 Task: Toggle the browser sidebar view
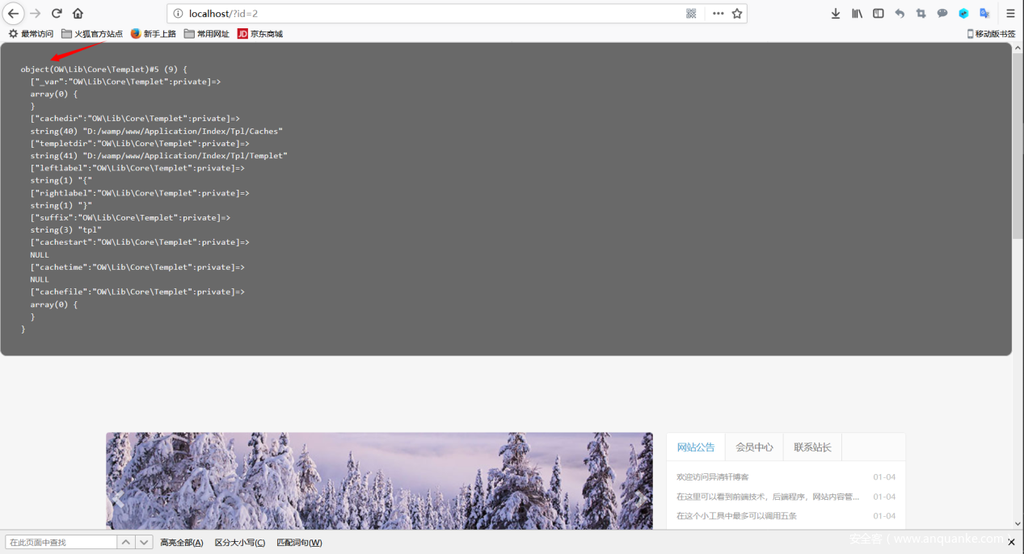(878, 13)
